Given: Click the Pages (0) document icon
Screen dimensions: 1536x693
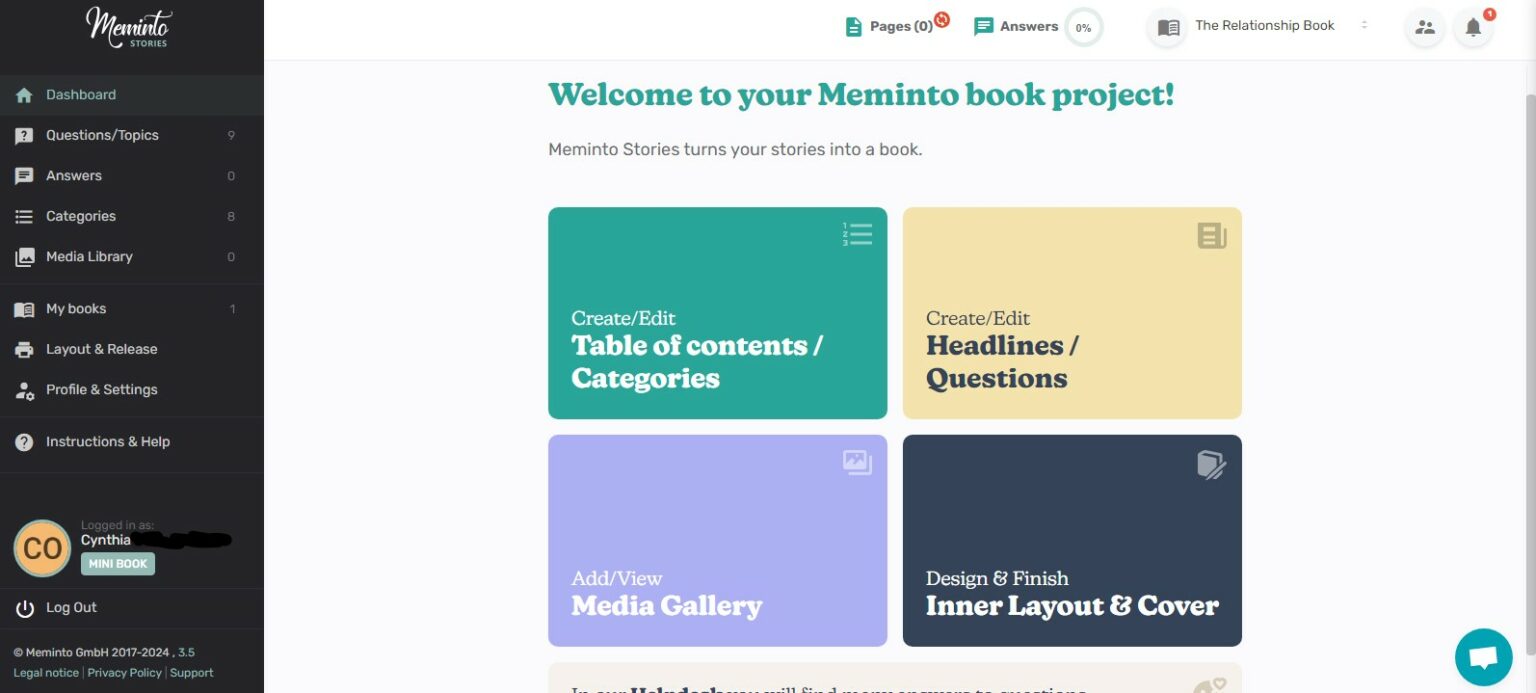Looking at the screenshot, I should click(x=854, y=26).
